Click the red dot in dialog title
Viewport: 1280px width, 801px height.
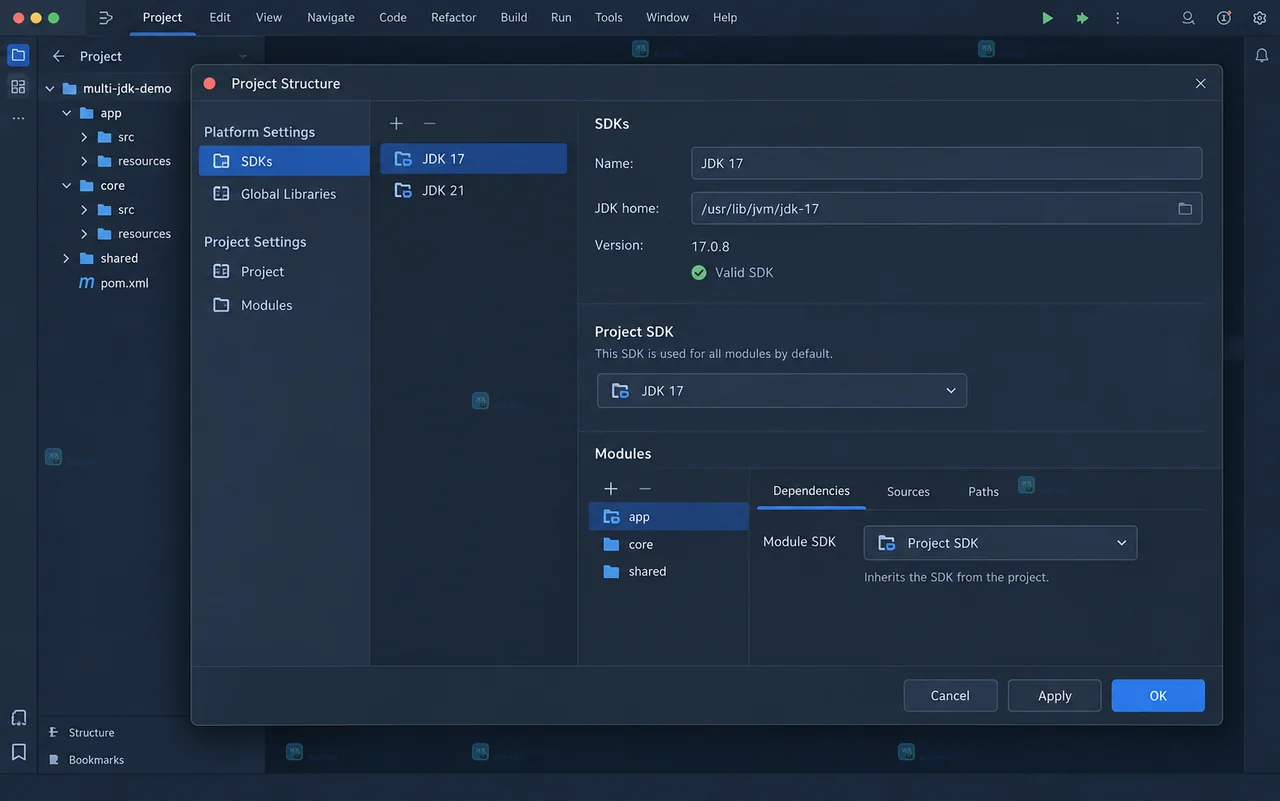point(210,83)
